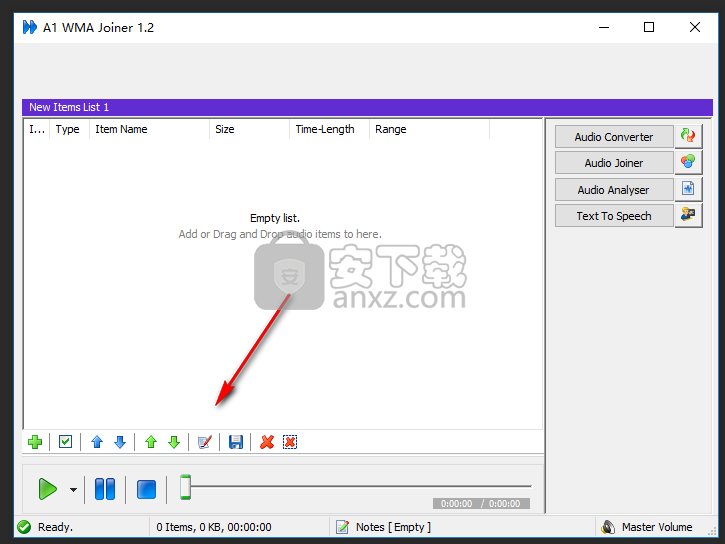Click the 0:00:00 / 0:00:00 time display
This screenshot has width=725, height=544.
pyautogui.click(x=481, y=503)
